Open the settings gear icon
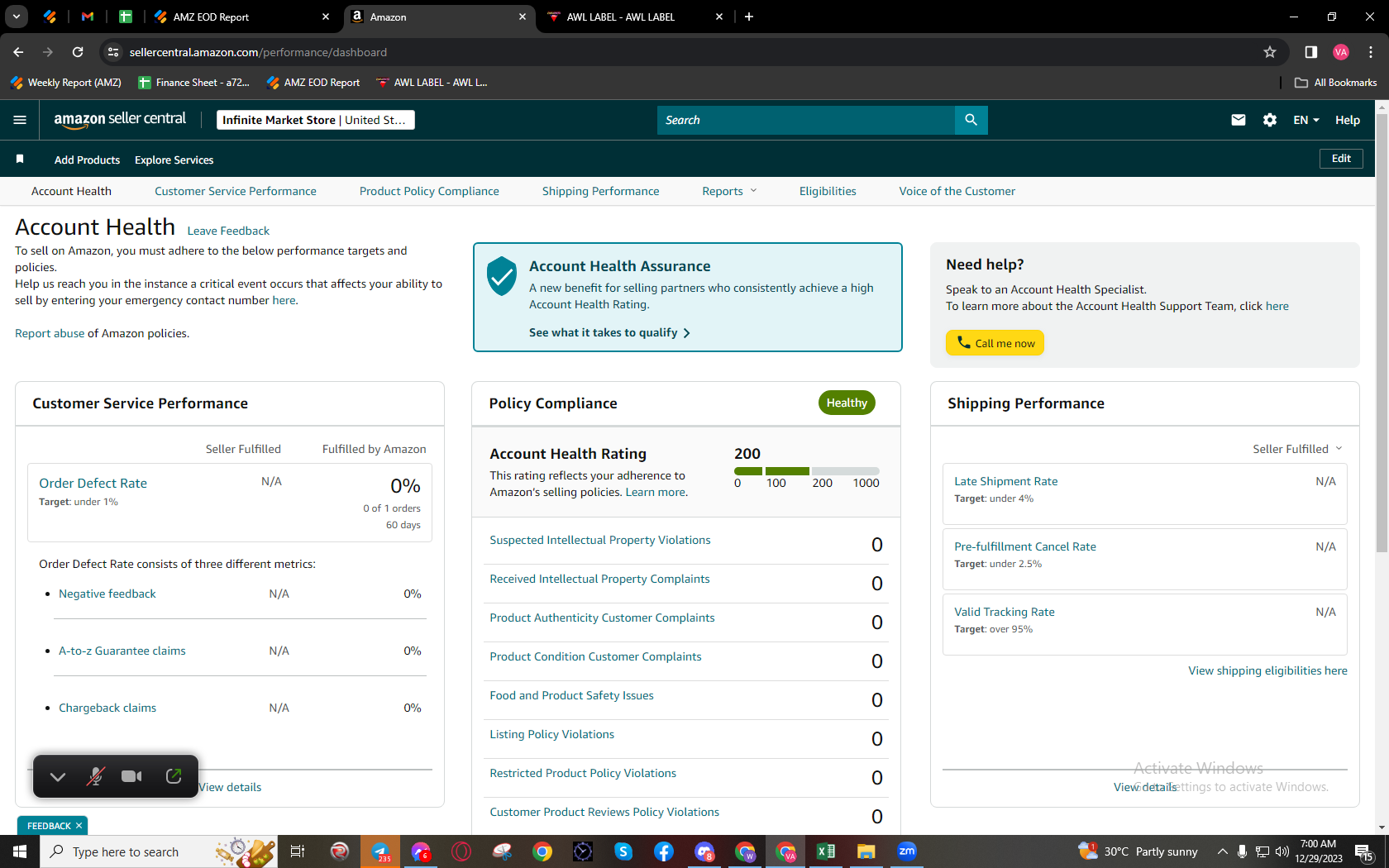This screenshot has height=868, width=1389. (x=1270, y=120)
